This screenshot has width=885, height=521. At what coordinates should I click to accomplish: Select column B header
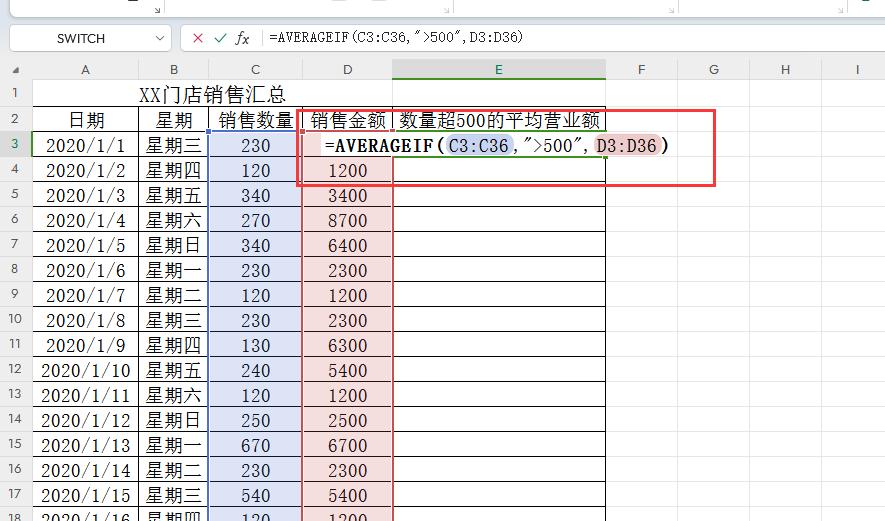[x=174, y=69]
